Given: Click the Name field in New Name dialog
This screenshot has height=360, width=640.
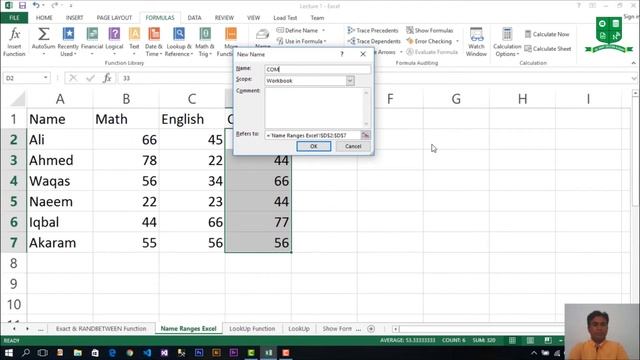Looking at the screenshot, I should click(x=318, y=69).
